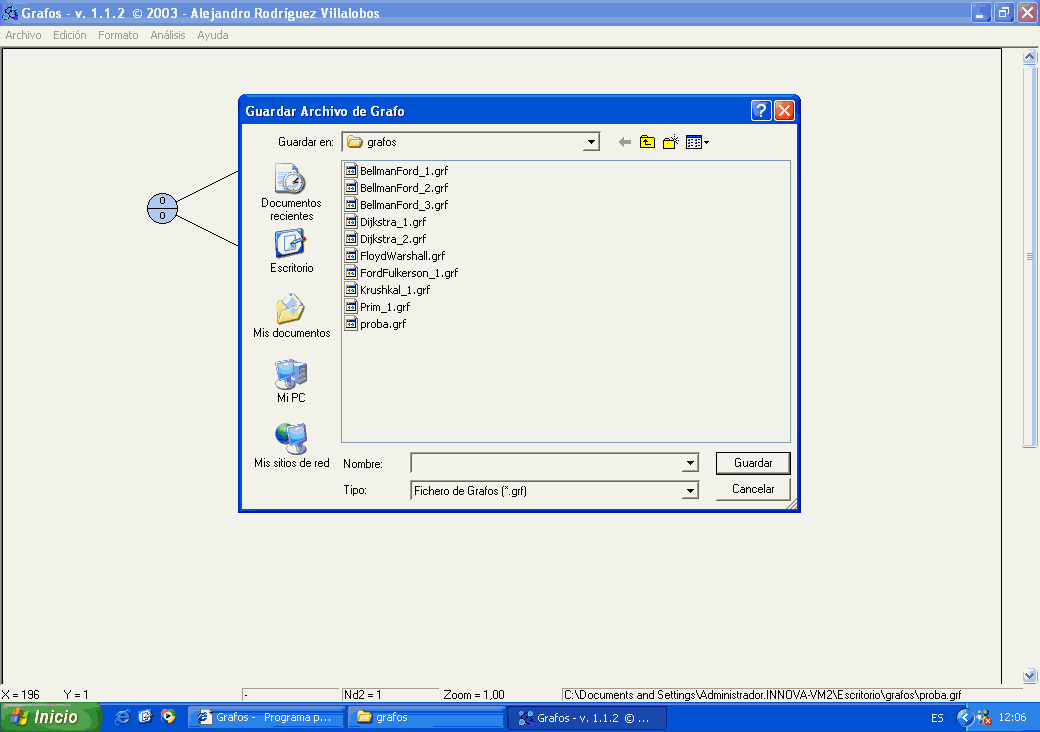This screenshot has width=1040, height=732.
Task: Open the Inicio start menu
Action: pos(50,717)
